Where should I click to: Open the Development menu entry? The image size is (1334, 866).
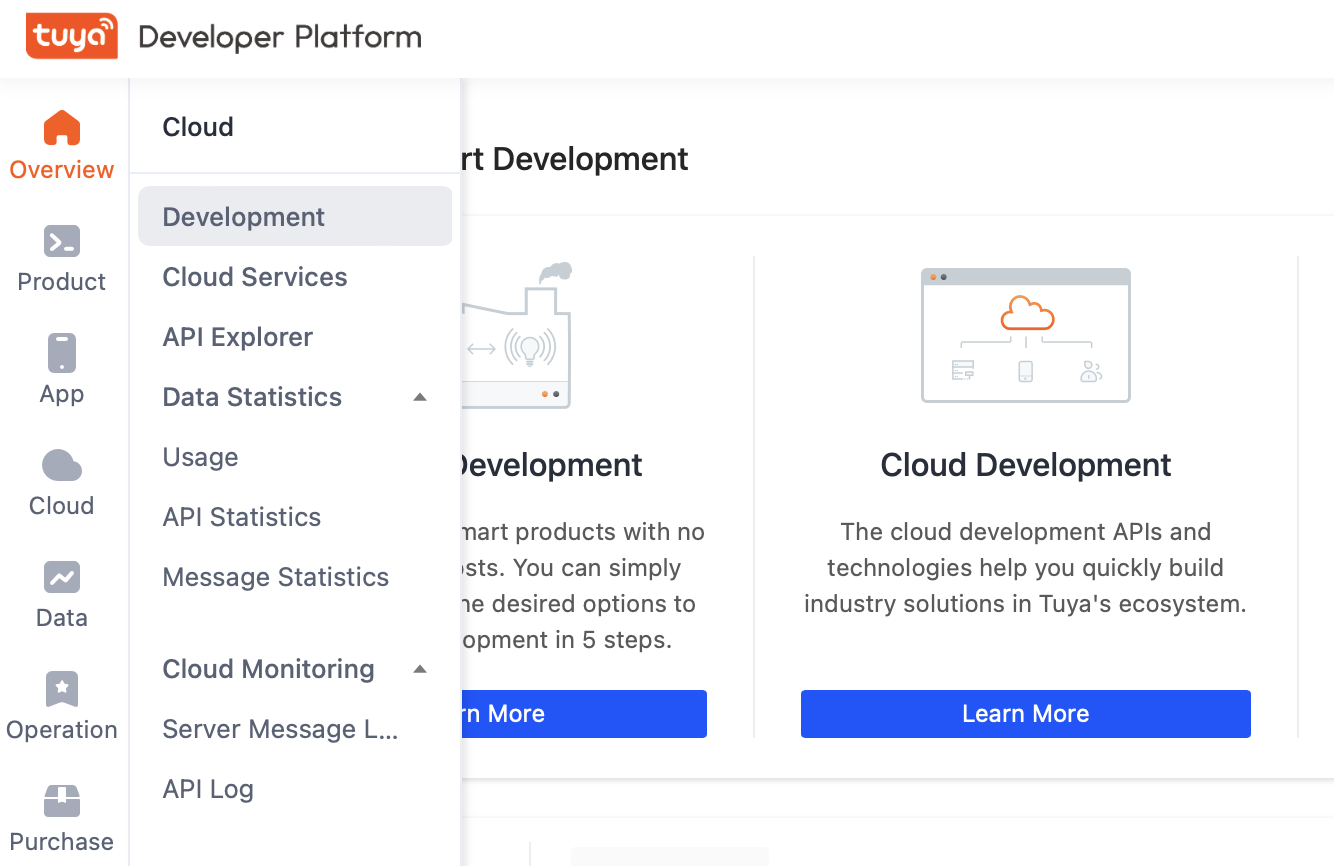pos(243,216)
